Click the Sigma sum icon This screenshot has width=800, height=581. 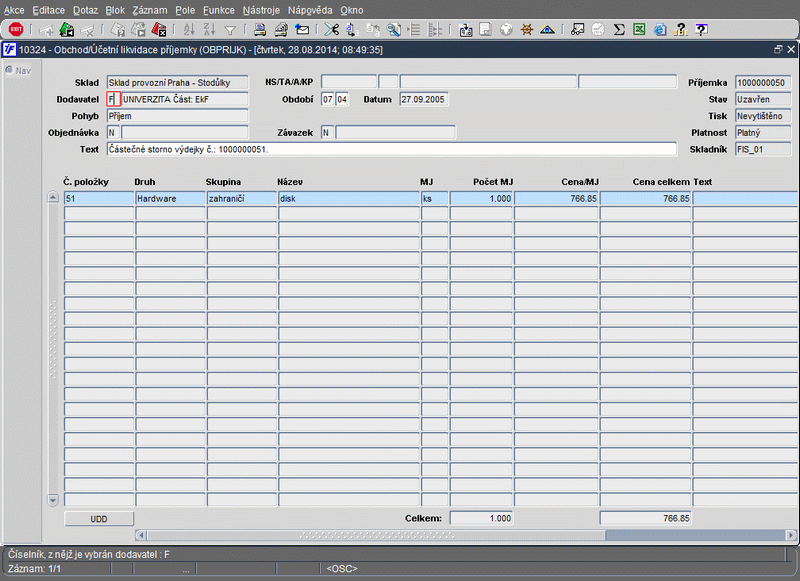click(x=619, y=30)
